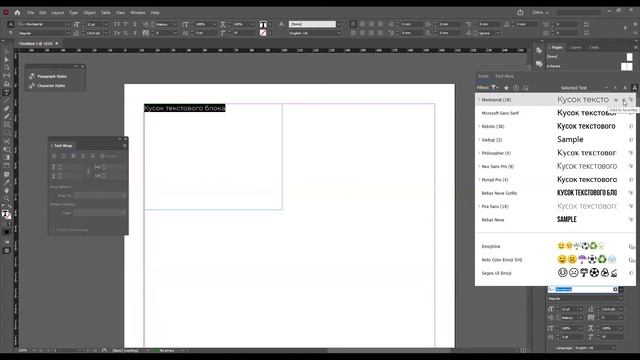Select the Page tool
This screenshot has height=360, width=640.
(x=7, y=68)
